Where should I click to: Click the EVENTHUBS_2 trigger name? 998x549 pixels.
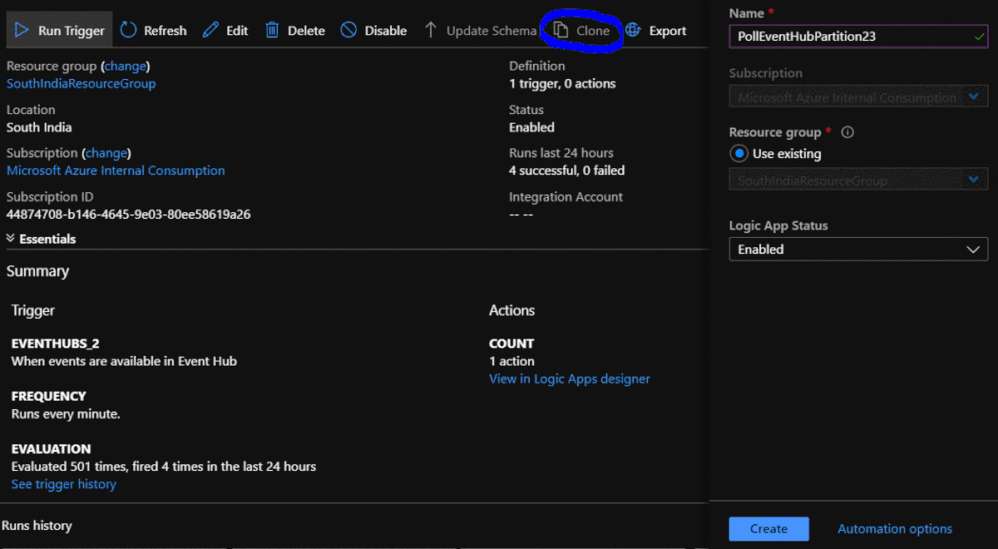click(55, 344)
